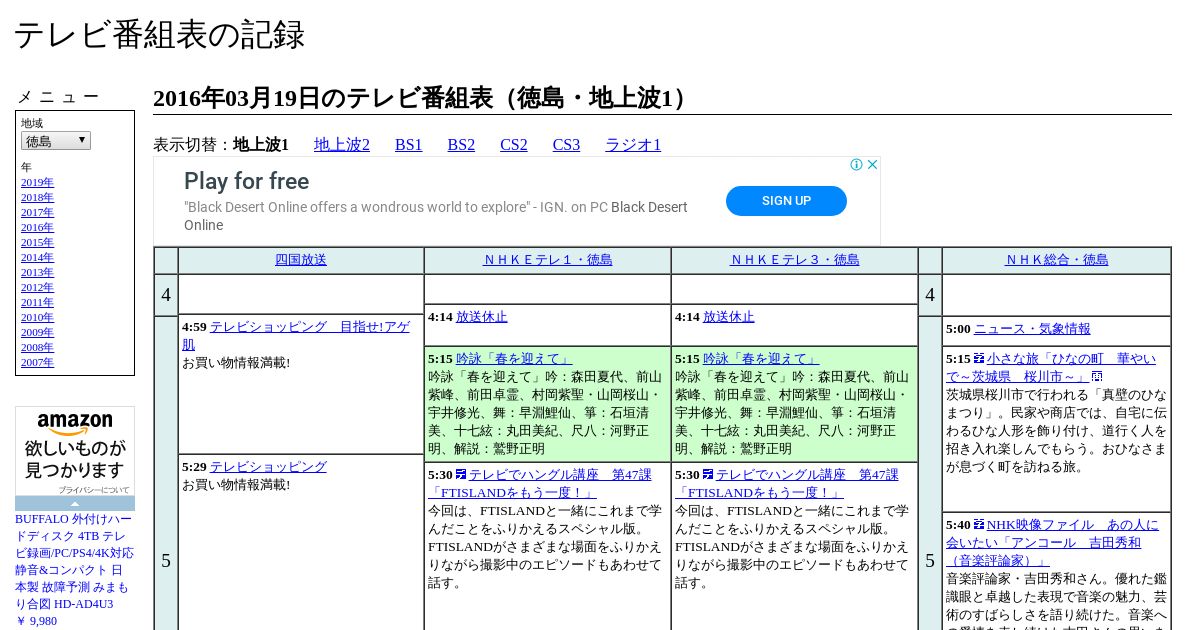
Task: Open 小さな旅「ひなの町 華やいで」 program link
Action: [1051, 368]
